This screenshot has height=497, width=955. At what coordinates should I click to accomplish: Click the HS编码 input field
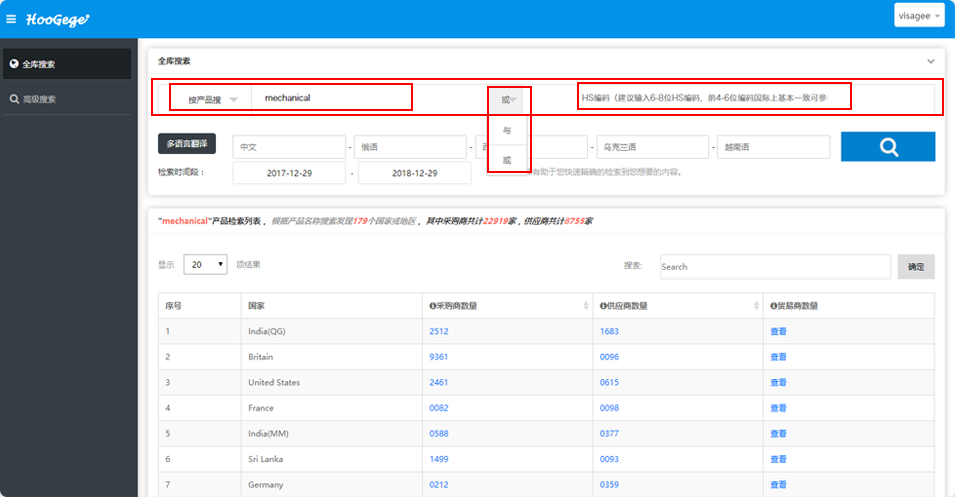pos(714,97)
